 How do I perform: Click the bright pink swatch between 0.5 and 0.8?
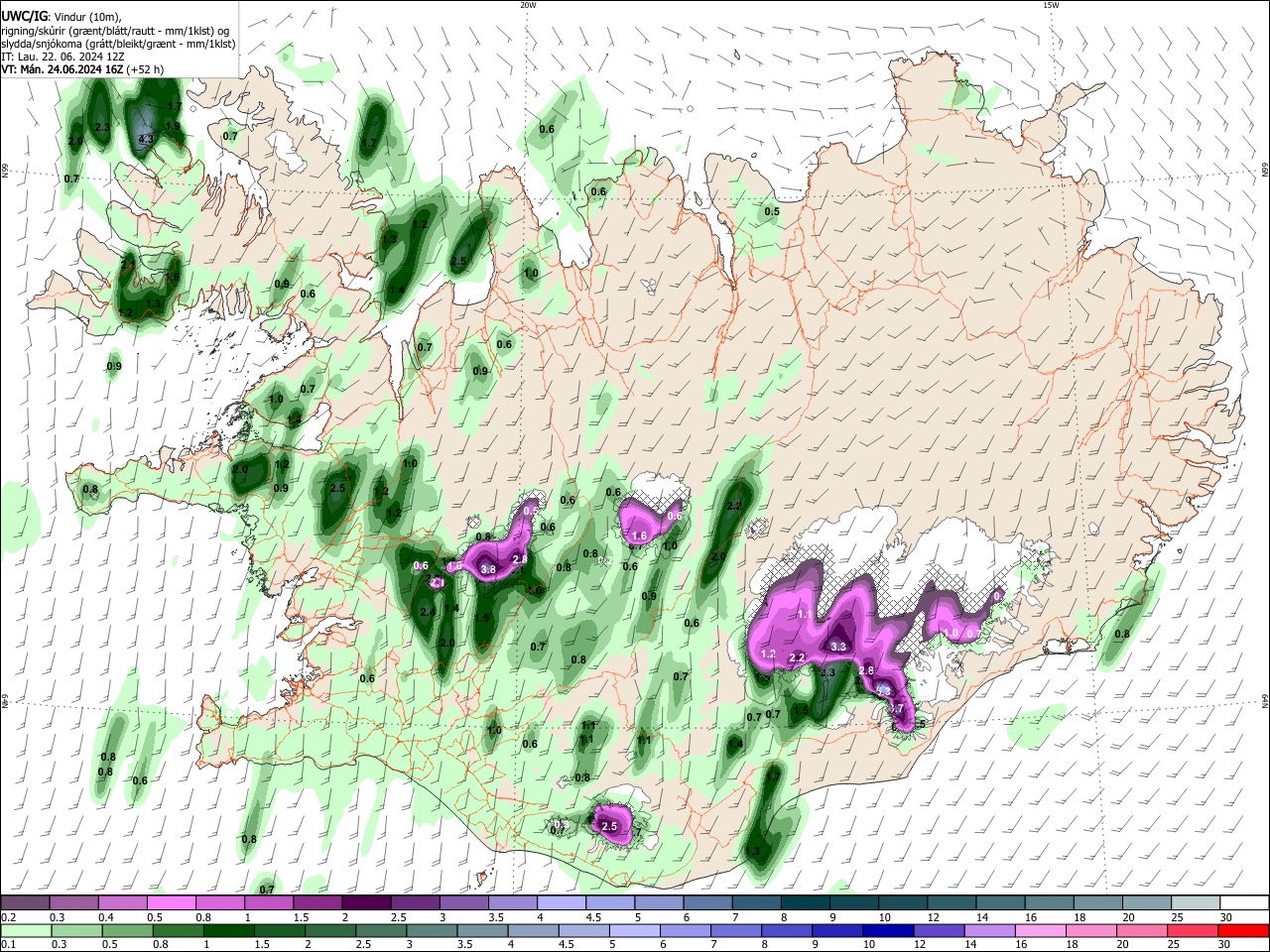172,903
